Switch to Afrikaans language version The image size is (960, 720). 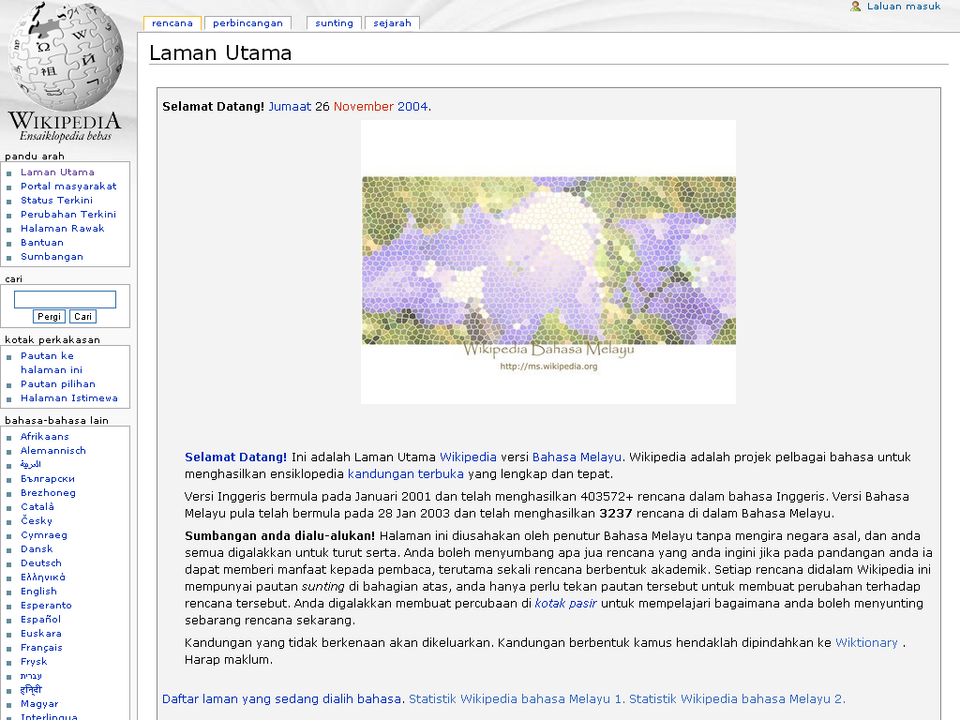point(45,437)
